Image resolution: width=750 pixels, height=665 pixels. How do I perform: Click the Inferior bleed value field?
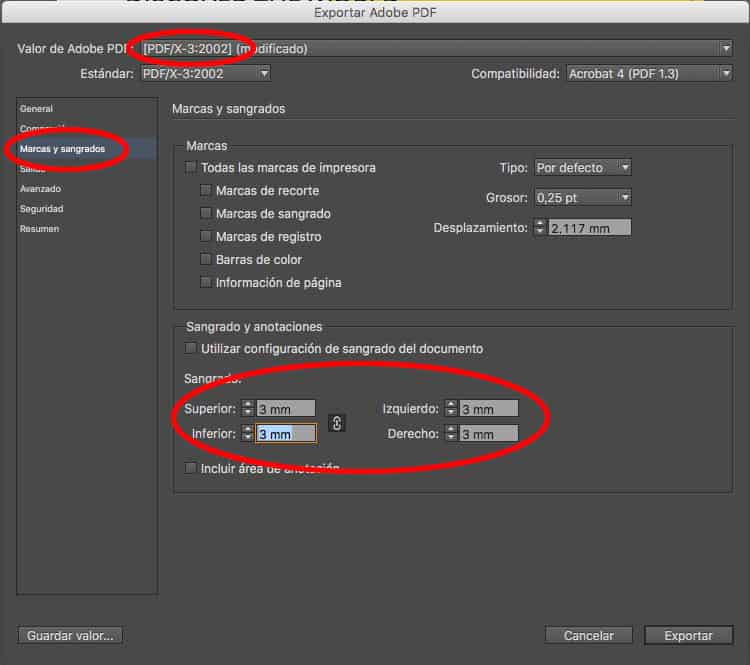[x=286, y=433]
